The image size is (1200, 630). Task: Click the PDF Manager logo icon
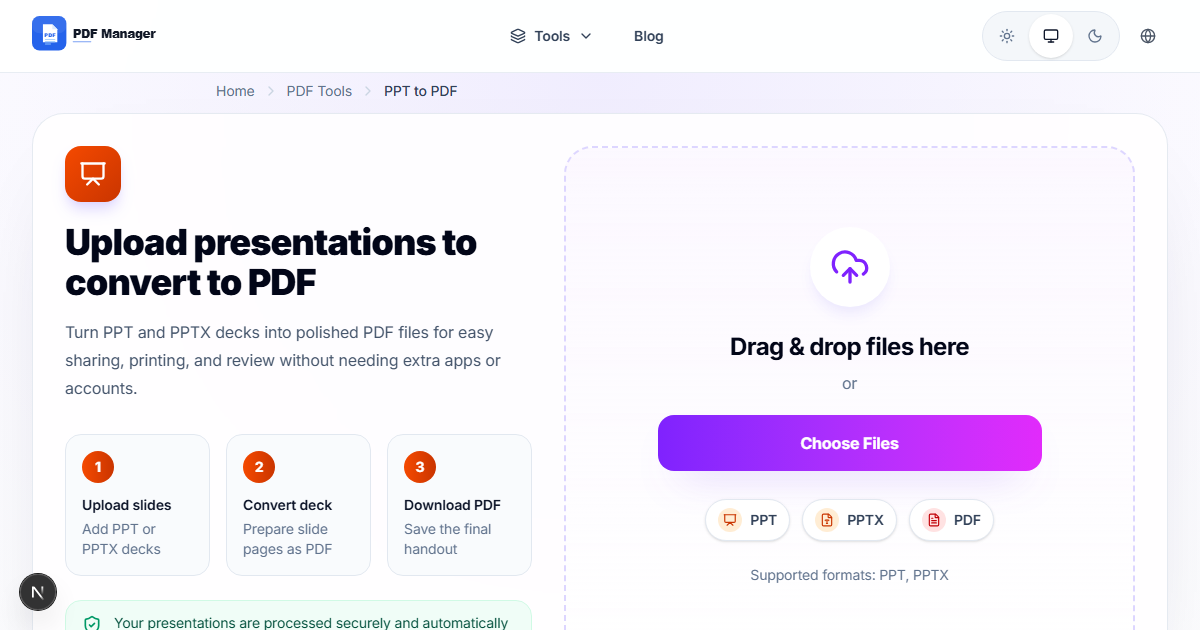[49, 34]
